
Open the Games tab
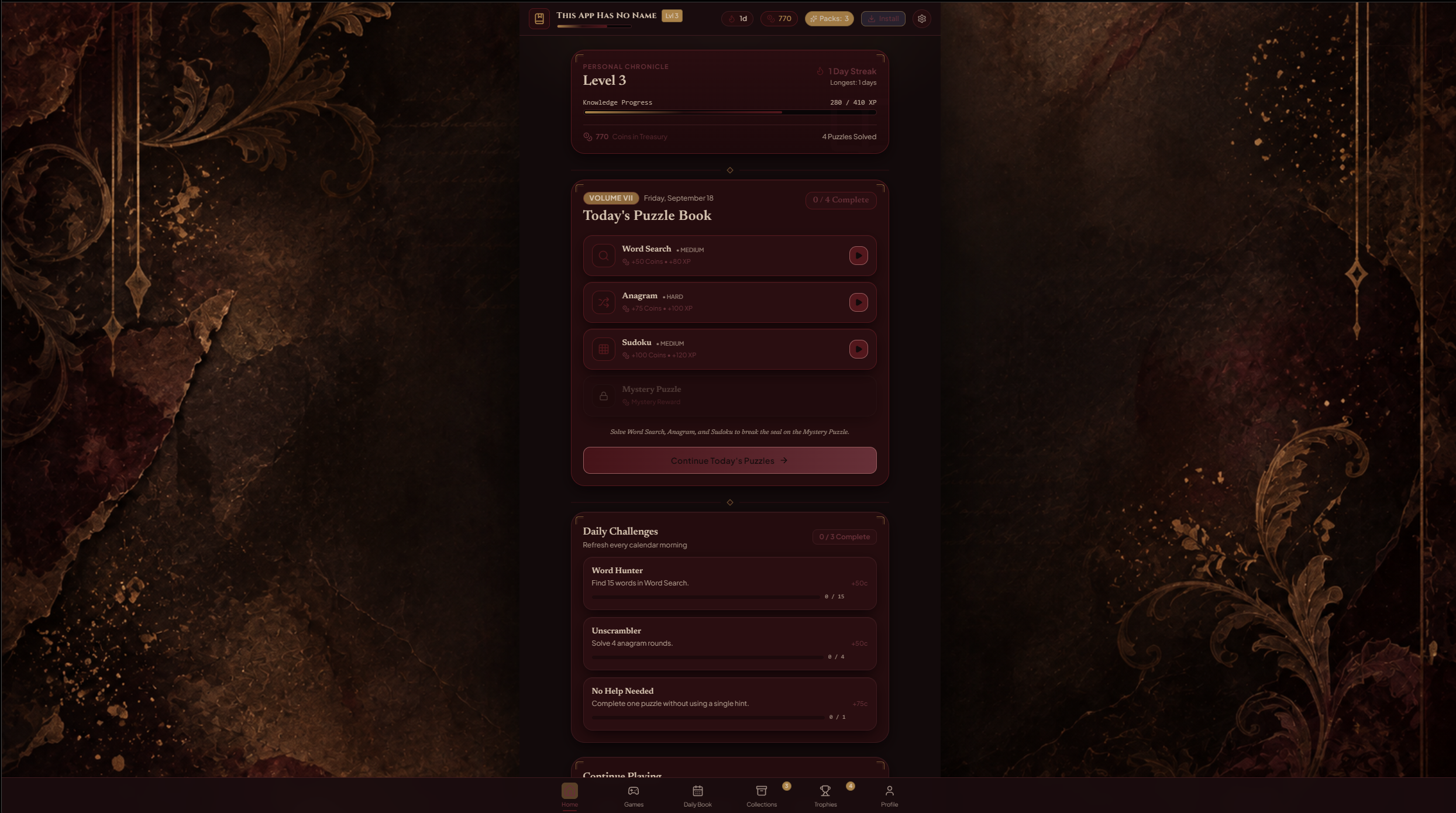pos(634,795)
